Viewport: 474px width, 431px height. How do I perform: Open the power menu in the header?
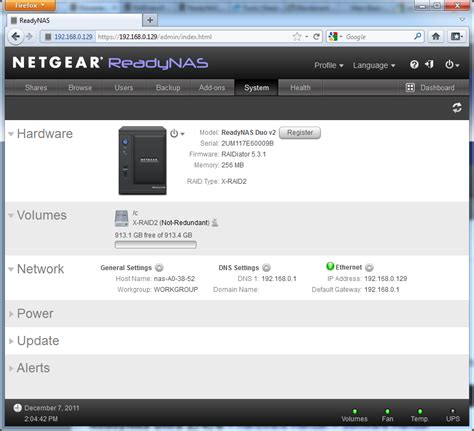pos(452,64)
